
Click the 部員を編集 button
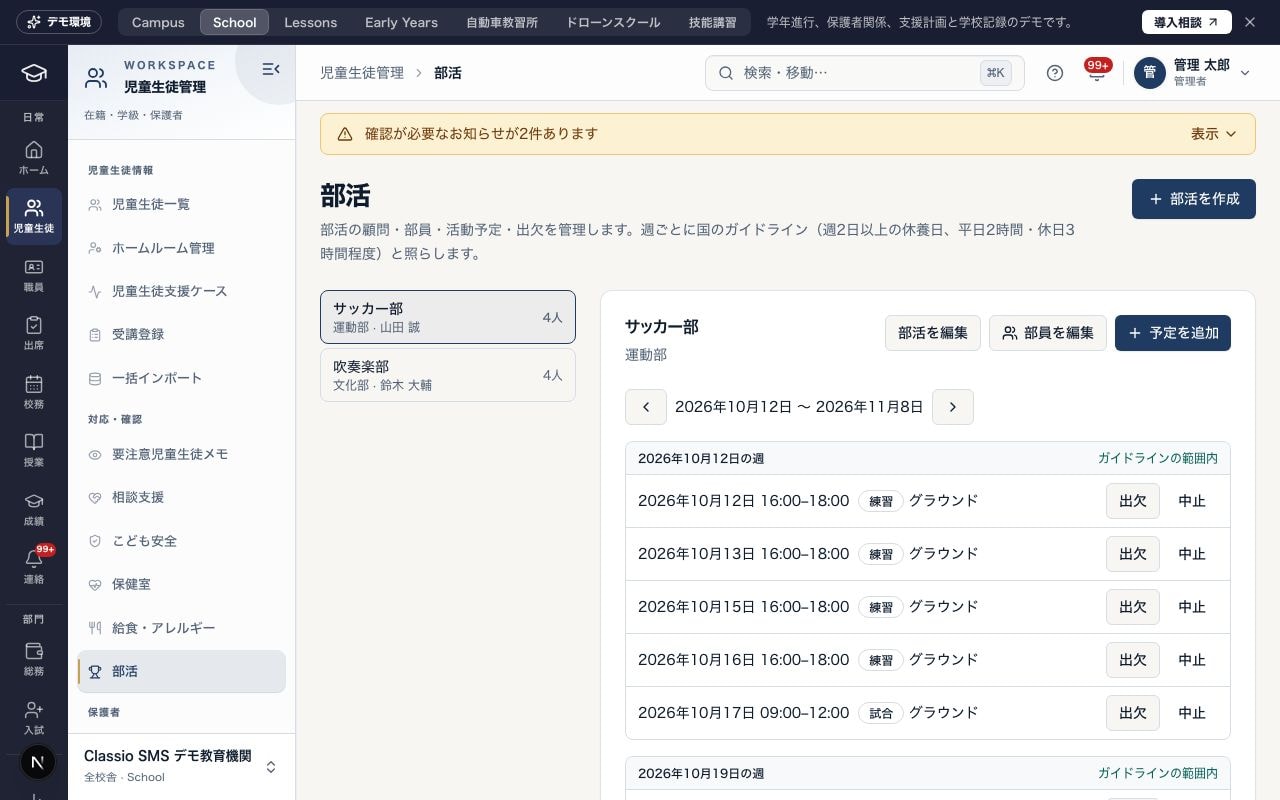click(x=1048, y=333)
